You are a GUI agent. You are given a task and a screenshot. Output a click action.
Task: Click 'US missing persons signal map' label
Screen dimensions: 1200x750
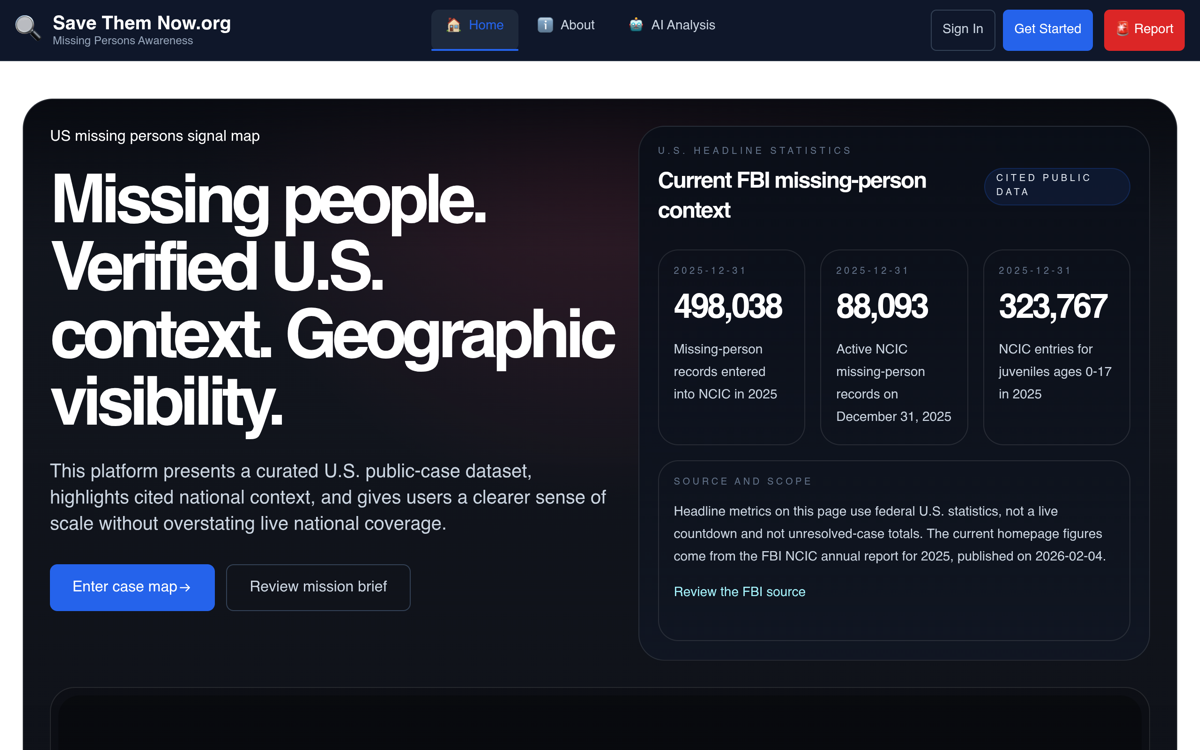pos(155,136)
